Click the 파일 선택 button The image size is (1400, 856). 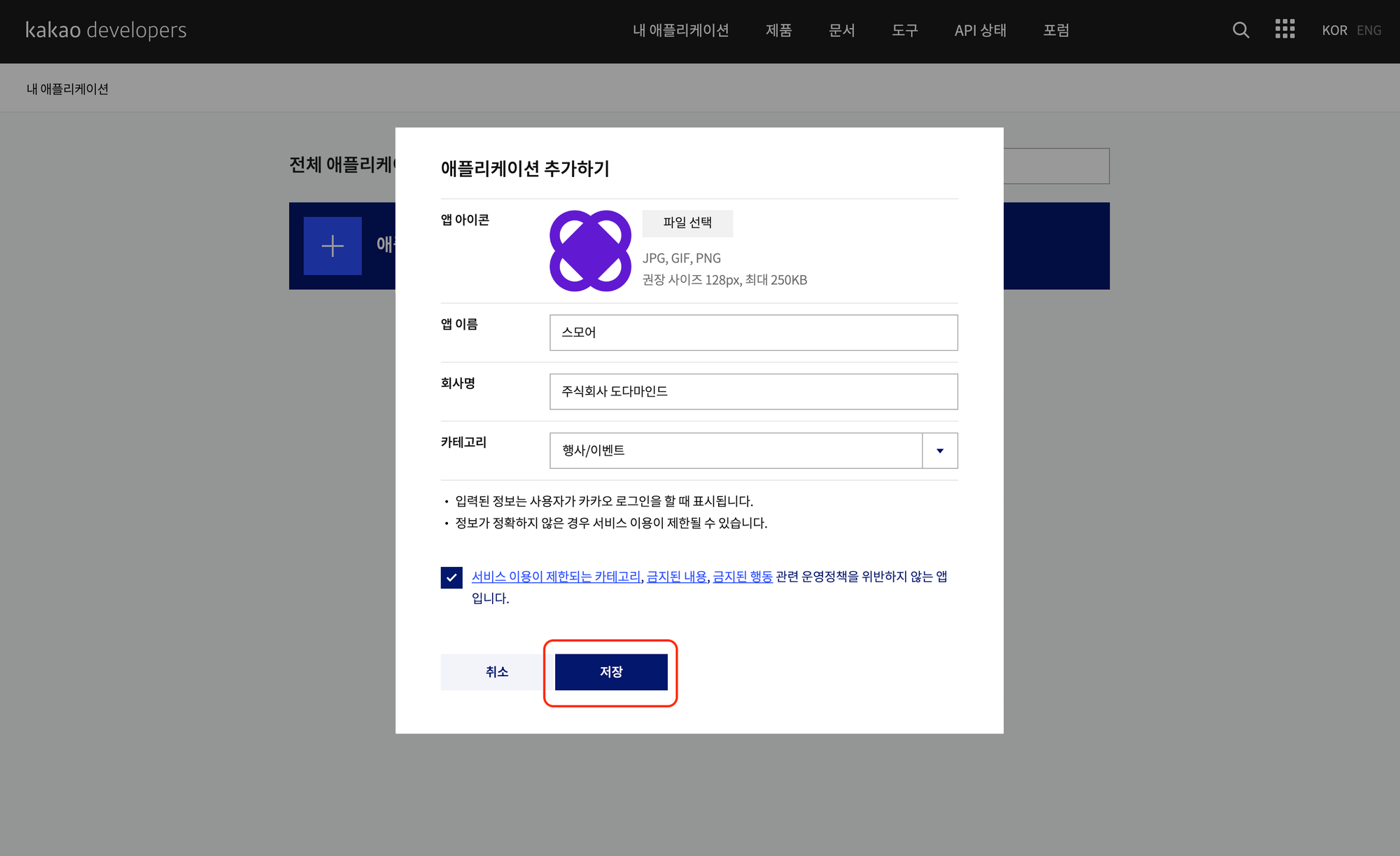click(x=687, y=223)
